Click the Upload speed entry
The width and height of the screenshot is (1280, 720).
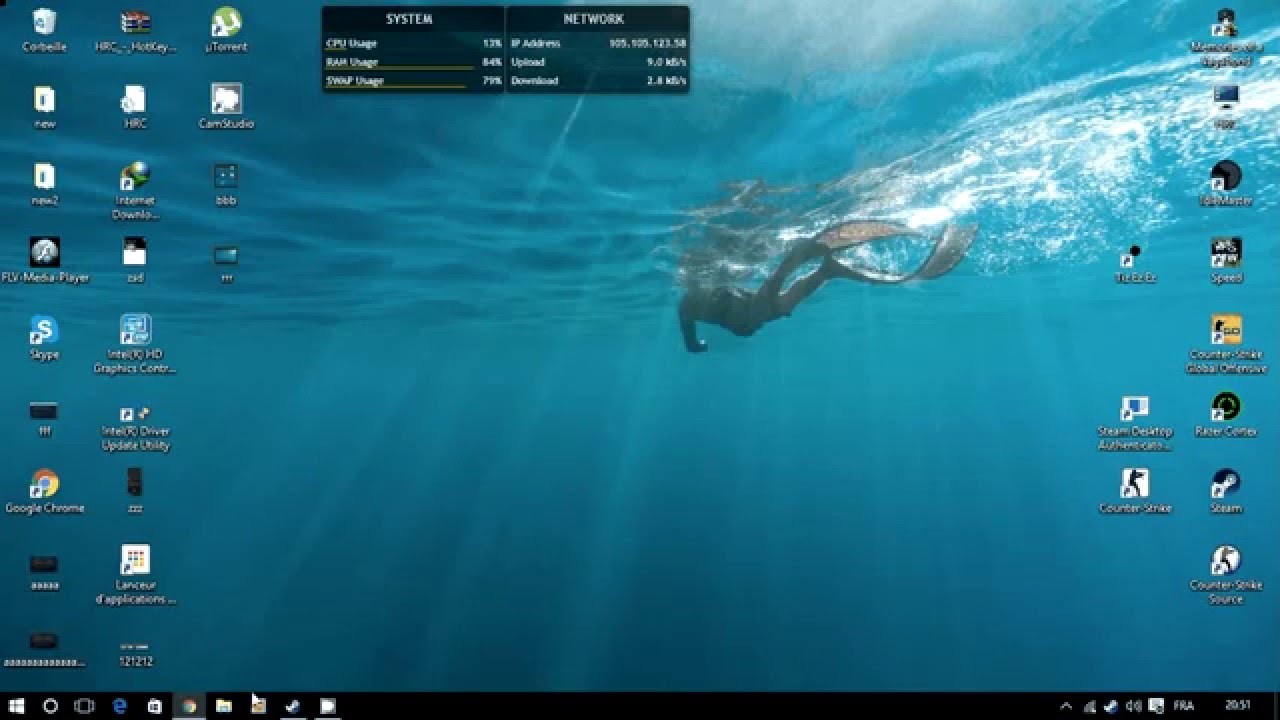598,62
